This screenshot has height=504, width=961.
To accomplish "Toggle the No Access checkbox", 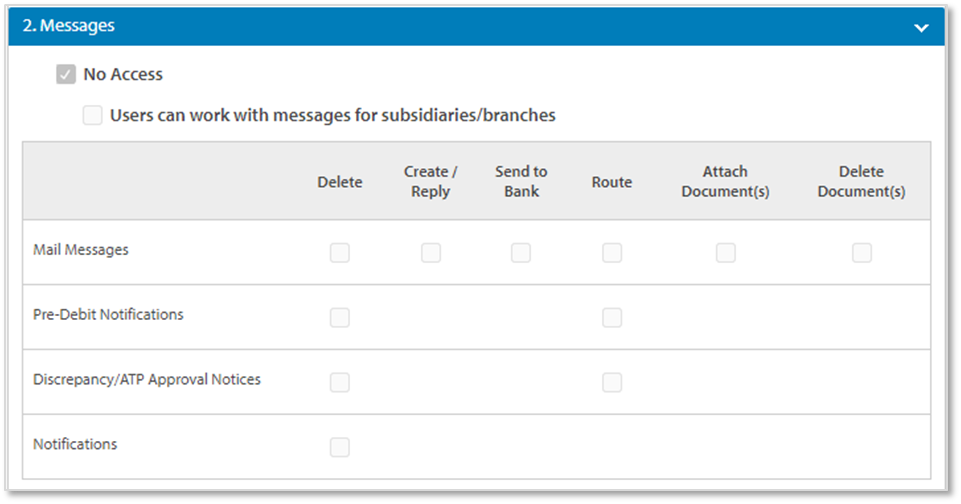I will point(66,75).
